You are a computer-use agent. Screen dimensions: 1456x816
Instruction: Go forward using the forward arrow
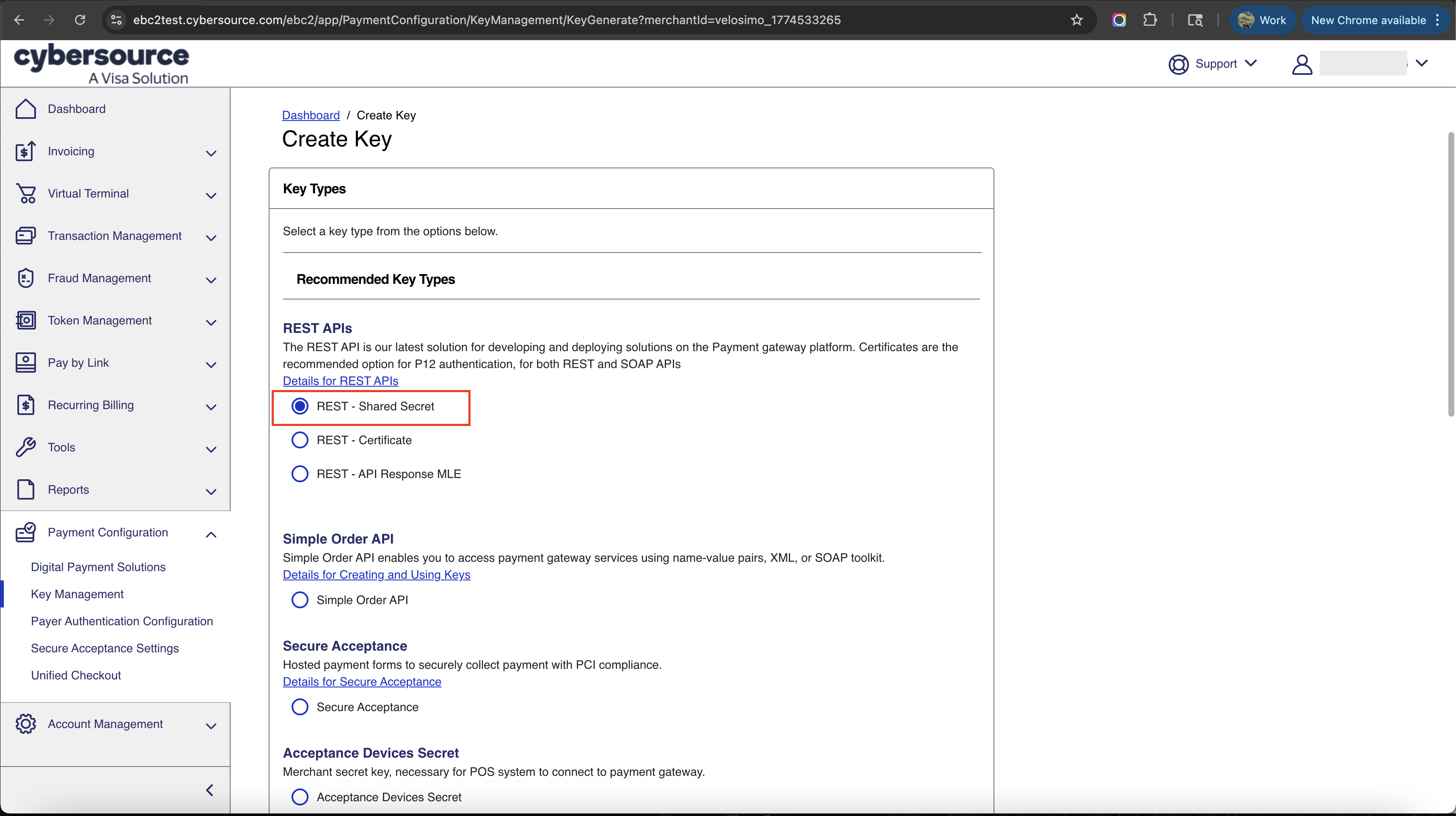(x=50, y=20)
